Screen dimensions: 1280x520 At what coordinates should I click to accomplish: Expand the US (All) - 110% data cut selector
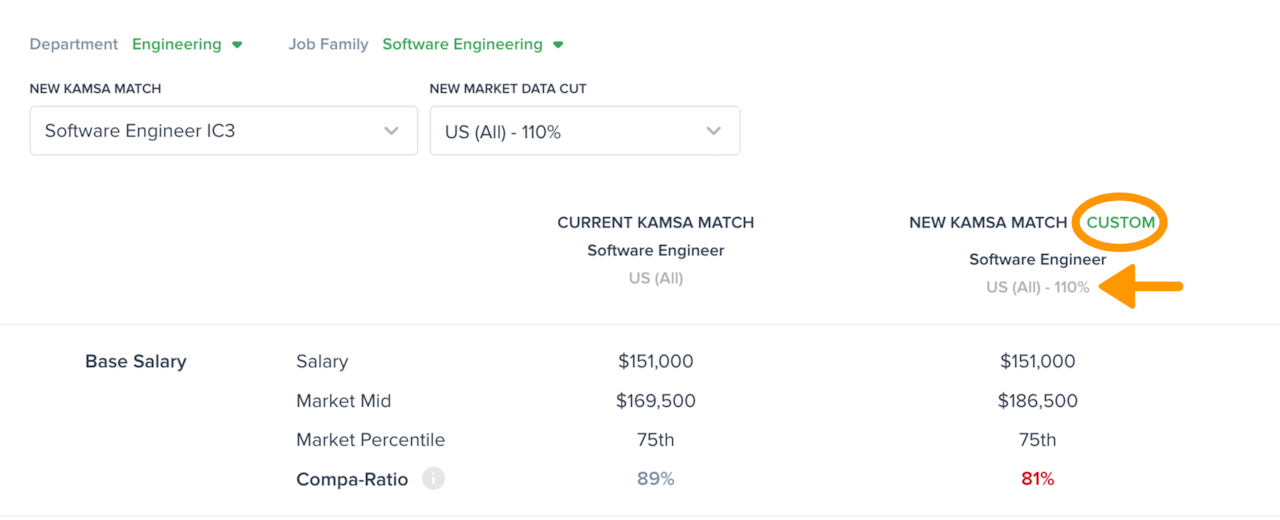pos(584,131)
